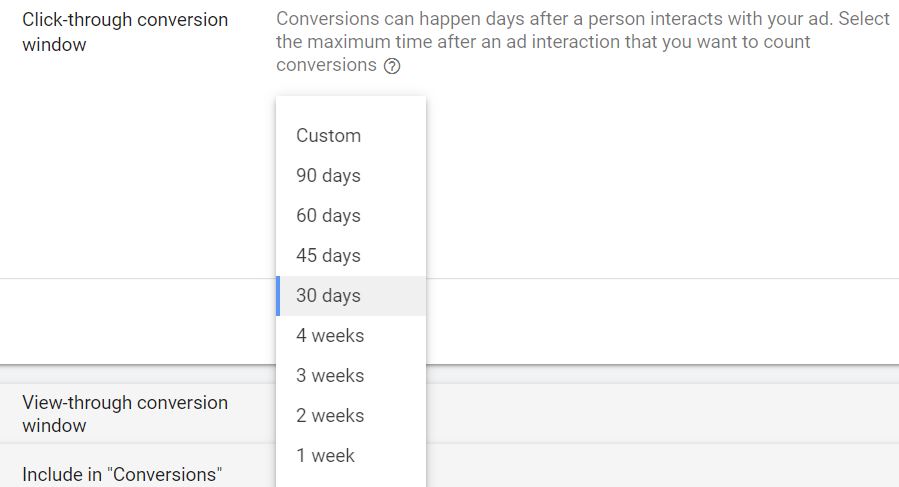Click the gray area right of View-through row

(x=650, y=414)
